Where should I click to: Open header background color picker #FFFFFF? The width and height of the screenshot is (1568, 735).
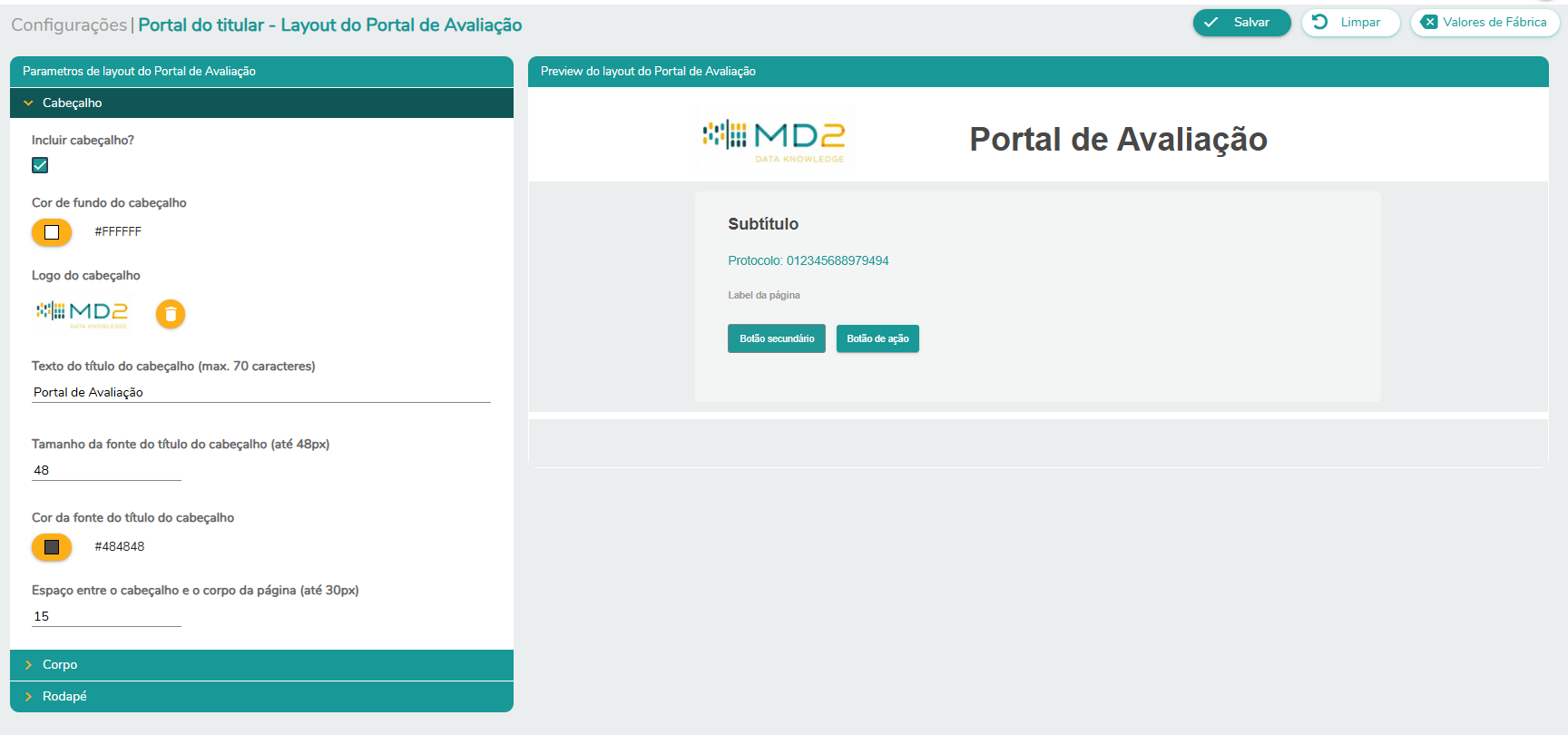[52, 232]
